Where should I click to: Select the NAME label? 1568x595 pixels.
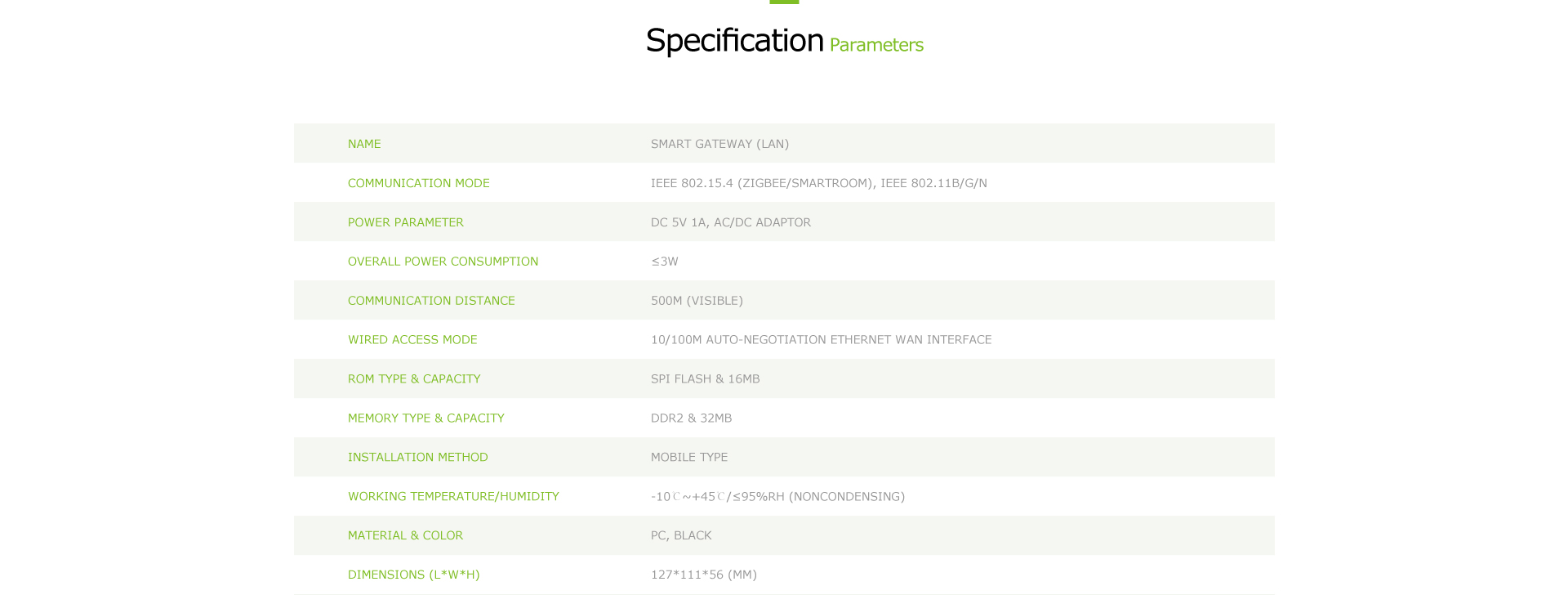click(x=364, y=144)
